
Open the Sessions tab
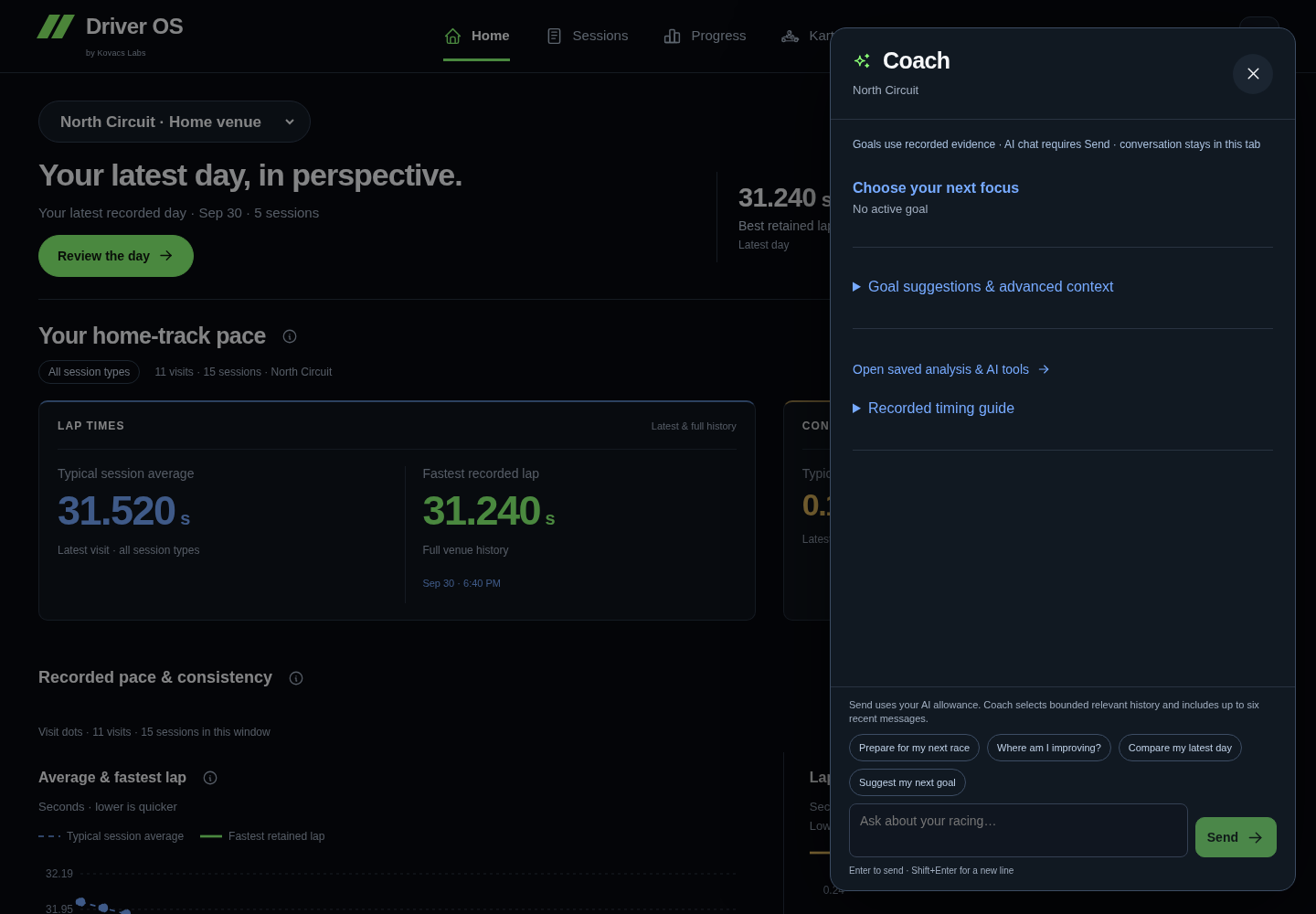tap(588, 36)
